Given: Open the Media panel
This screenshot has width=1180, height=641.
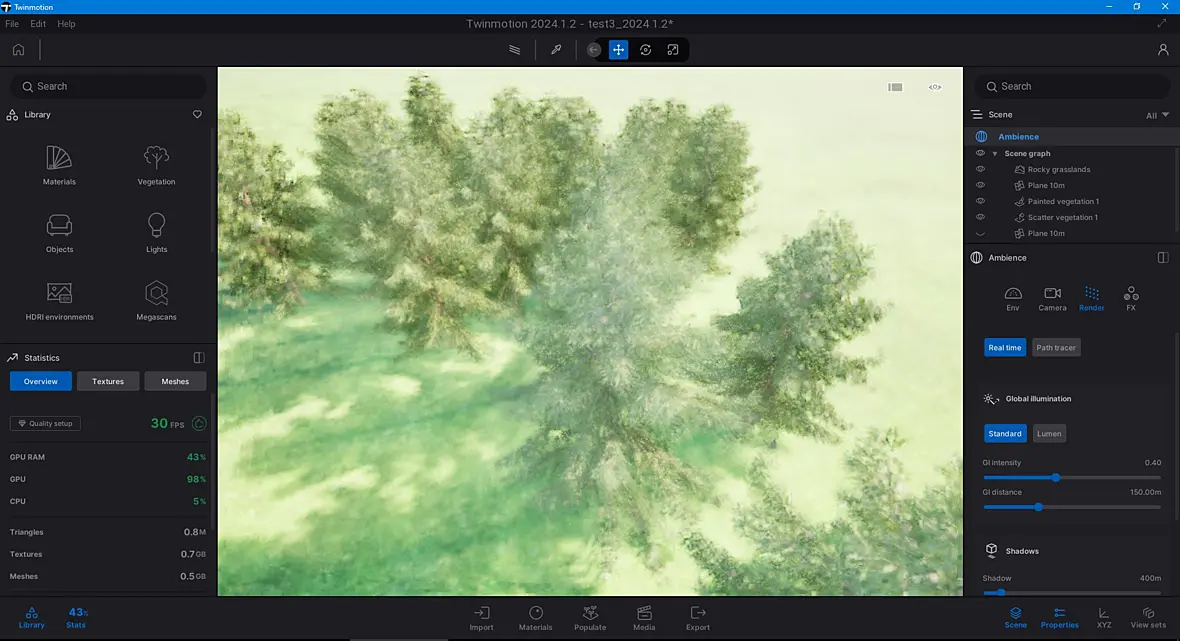Looking at the screenshot, I should point(644,618).
